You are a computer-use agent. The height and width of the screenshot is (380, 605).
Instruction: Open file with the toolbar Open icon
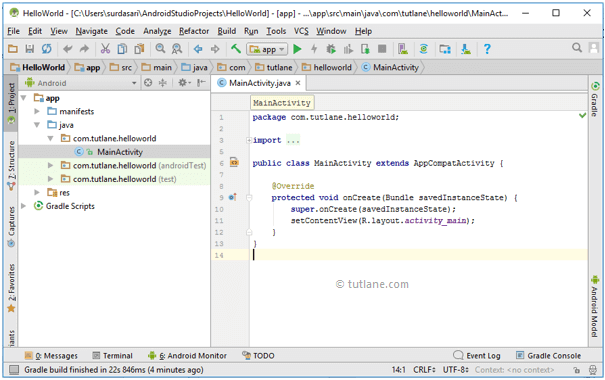pos(13,49)
